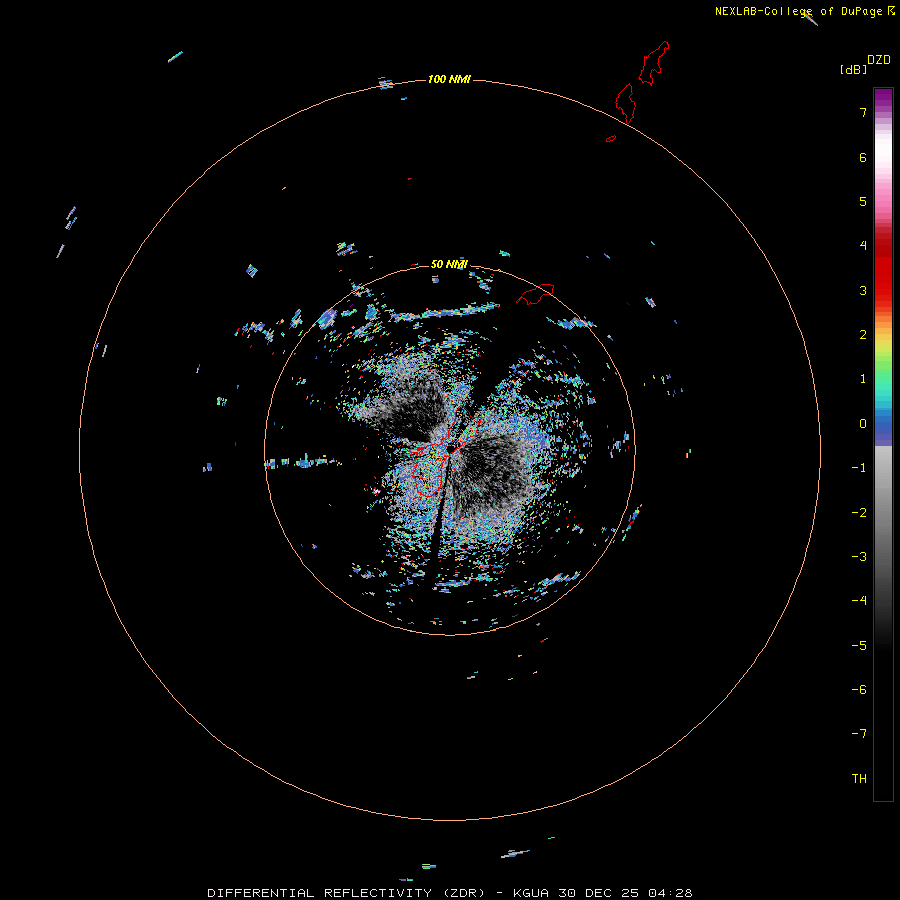900x900 pixels.
Task: Click the 1 value on the color scale
Action: [863, 379]
